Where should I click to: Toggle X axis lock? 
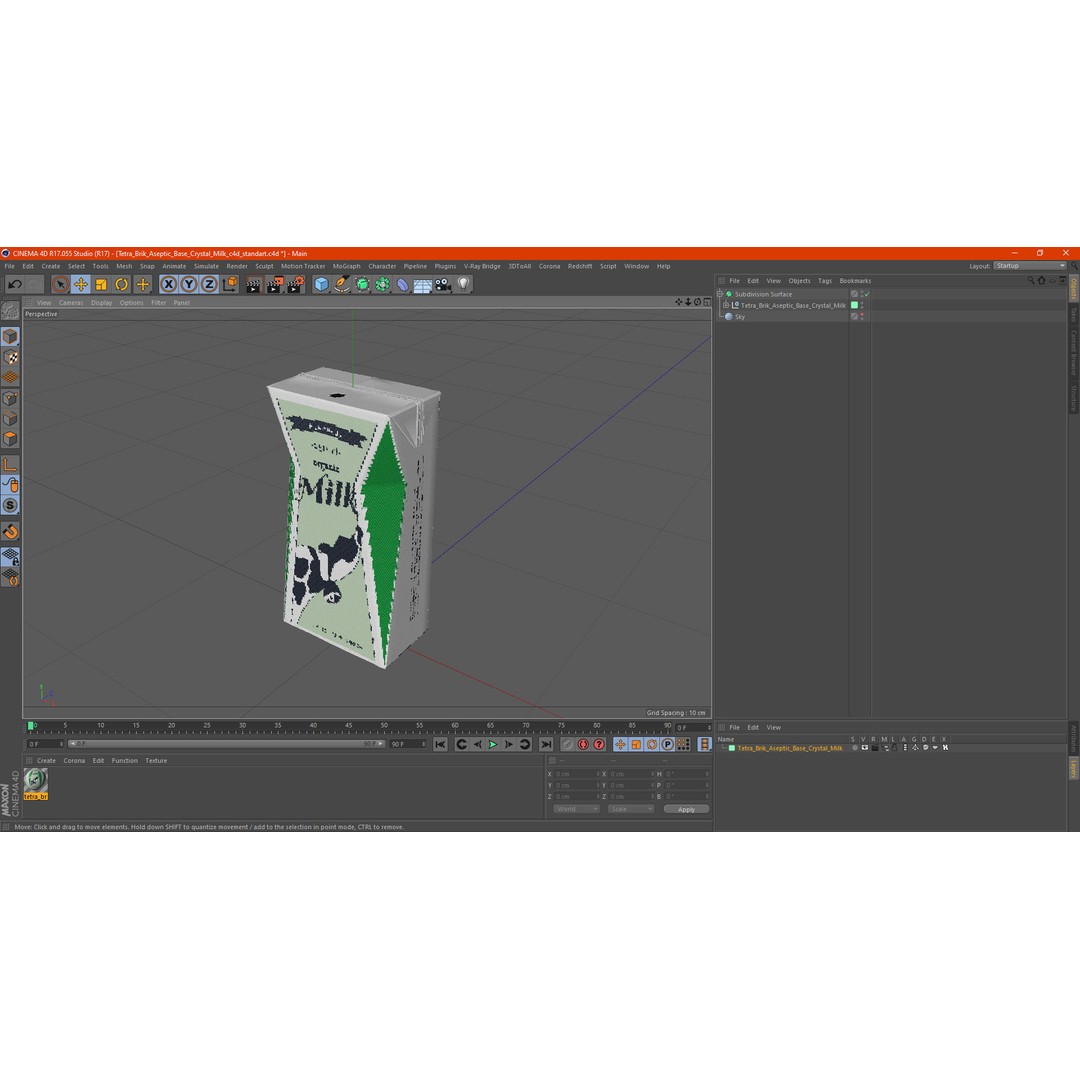coord(169,284)
